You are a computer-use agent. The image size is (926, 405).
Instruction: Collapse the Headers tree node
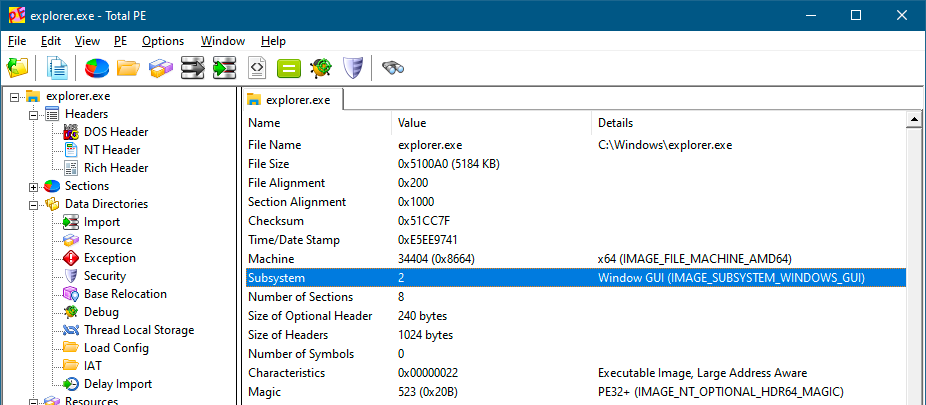point(35,114)
